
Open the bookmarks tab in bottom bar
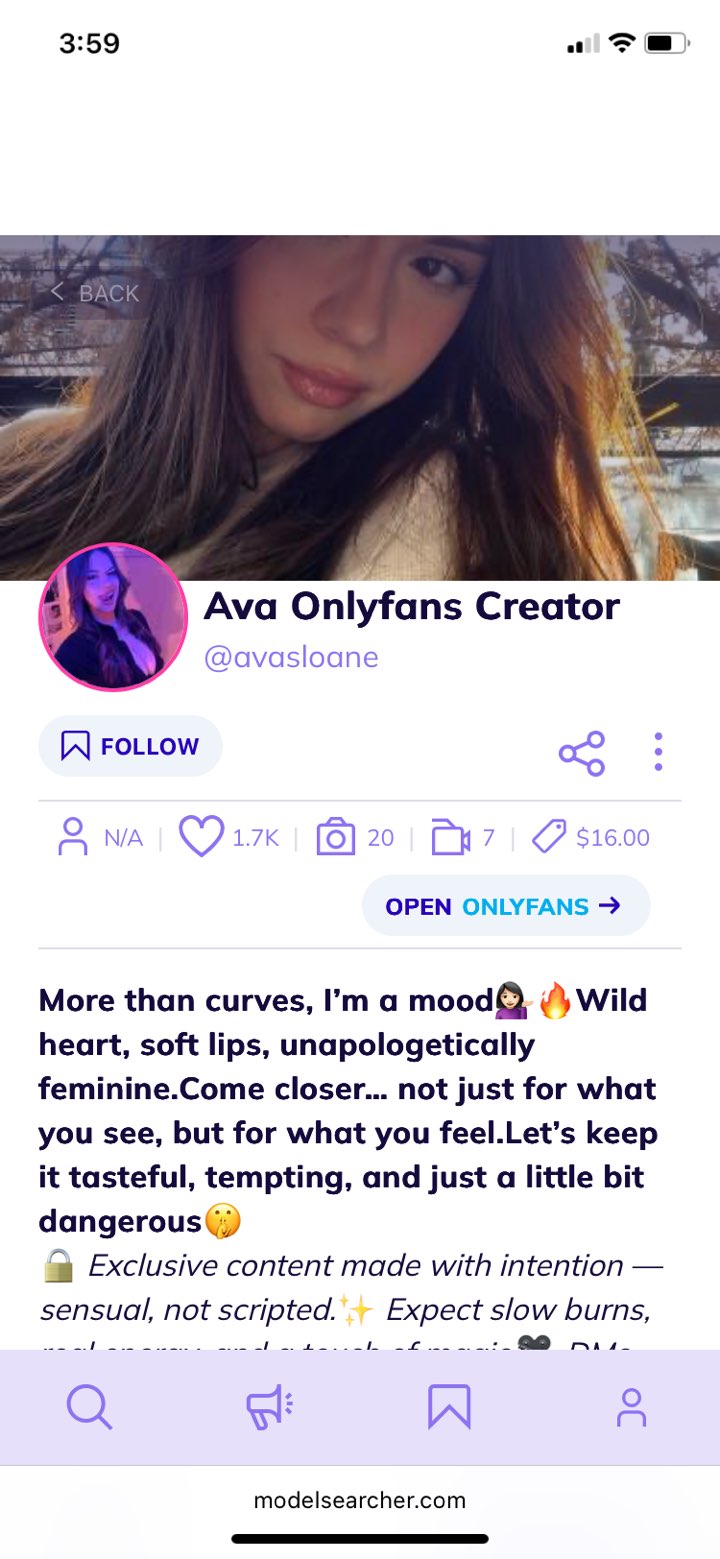[x=449, y=1407]
